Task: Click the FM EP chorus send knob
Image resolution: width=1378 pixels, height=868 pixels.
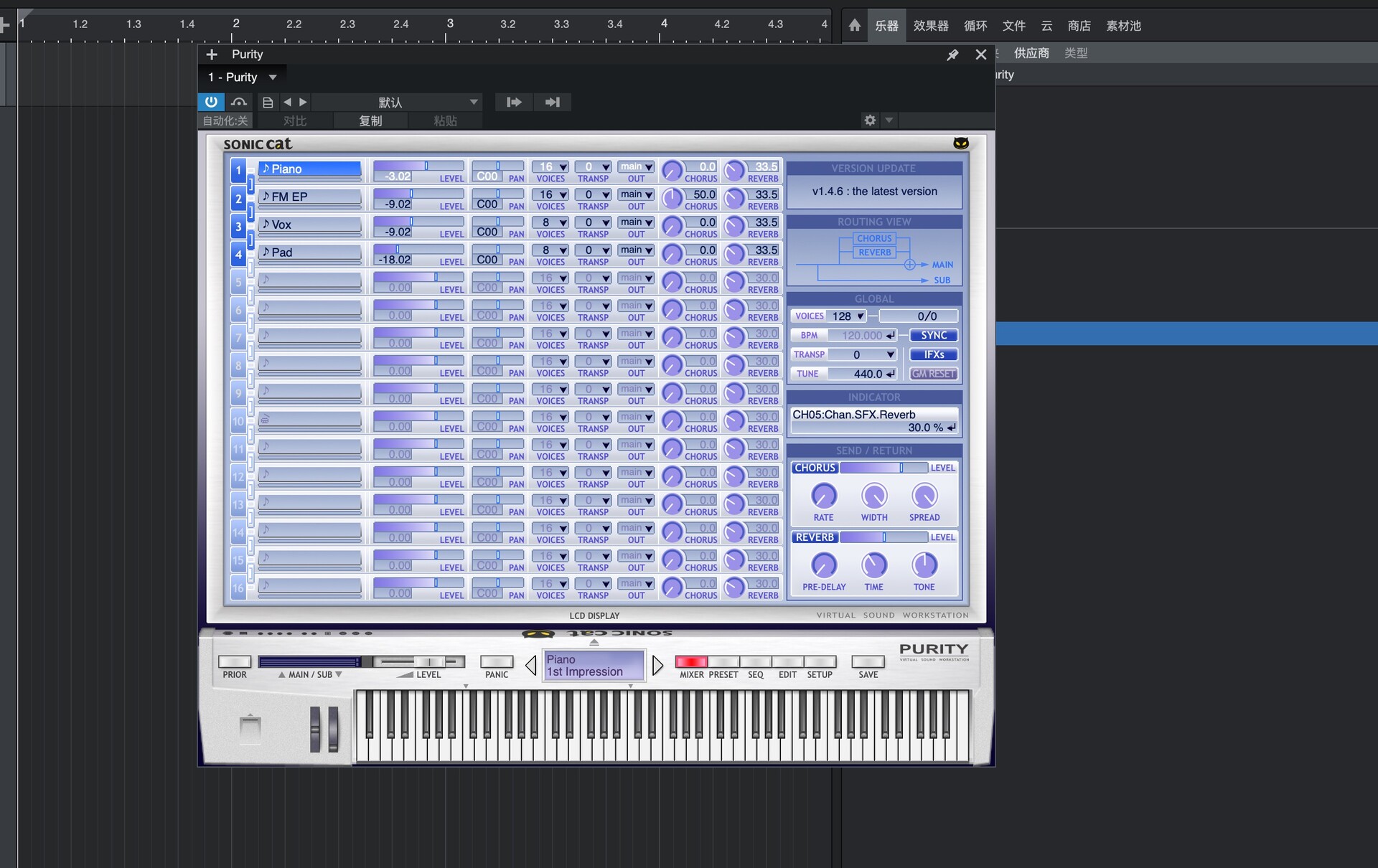Action: pyautogui.click(x=672, y=199)
